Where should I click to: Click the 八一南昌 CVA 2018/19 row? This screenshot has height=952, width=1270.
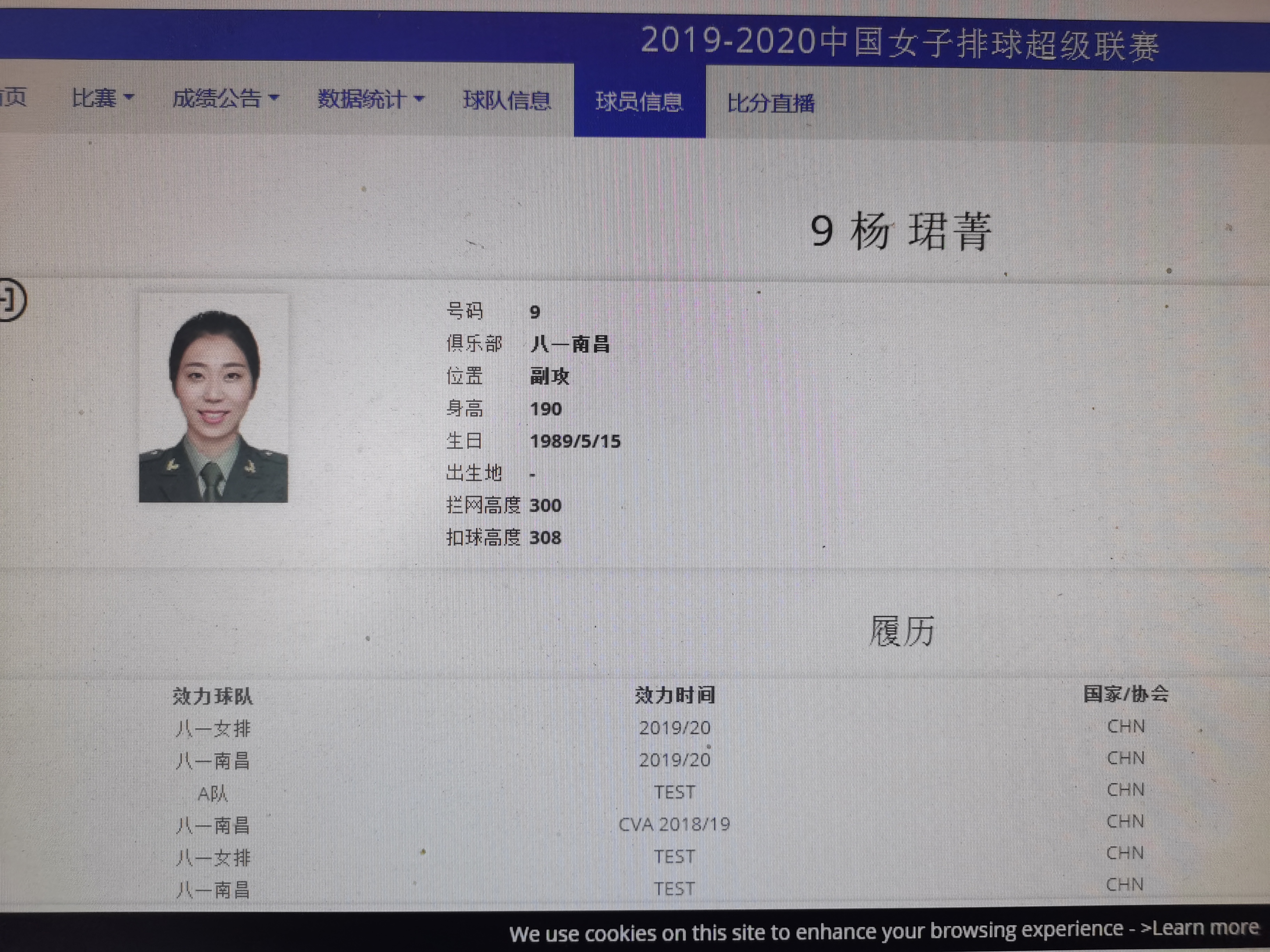point(213,826)
